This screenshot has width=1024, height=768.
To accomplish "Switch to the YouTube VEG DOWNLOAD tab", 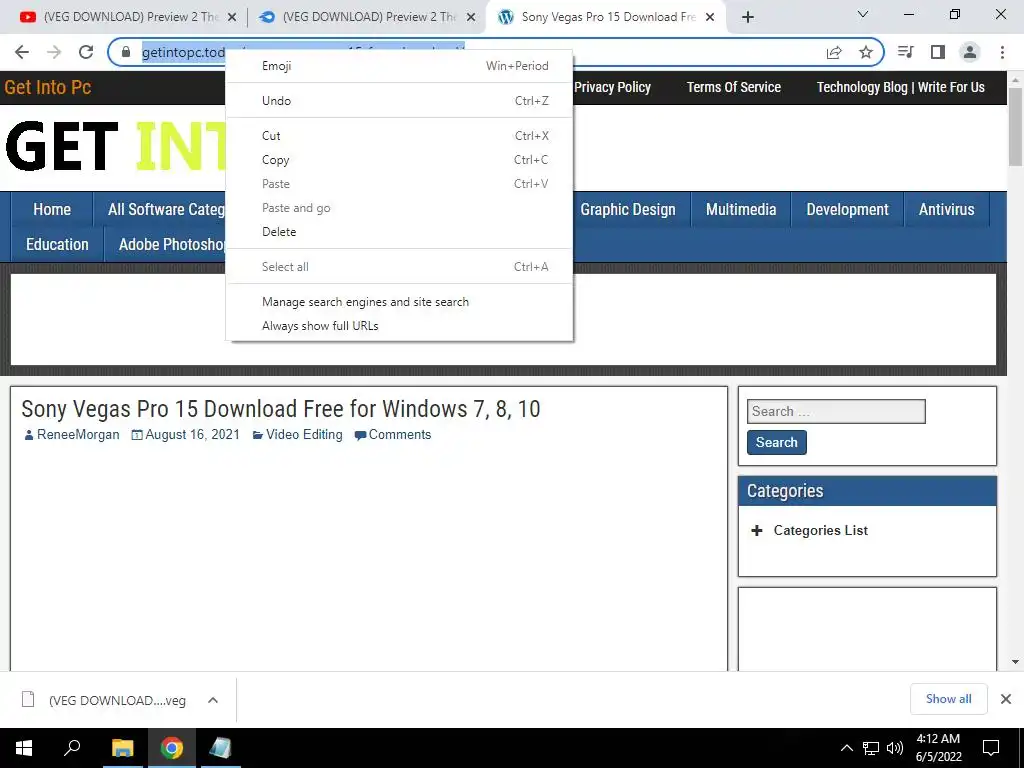I will [x=127, y=18].
